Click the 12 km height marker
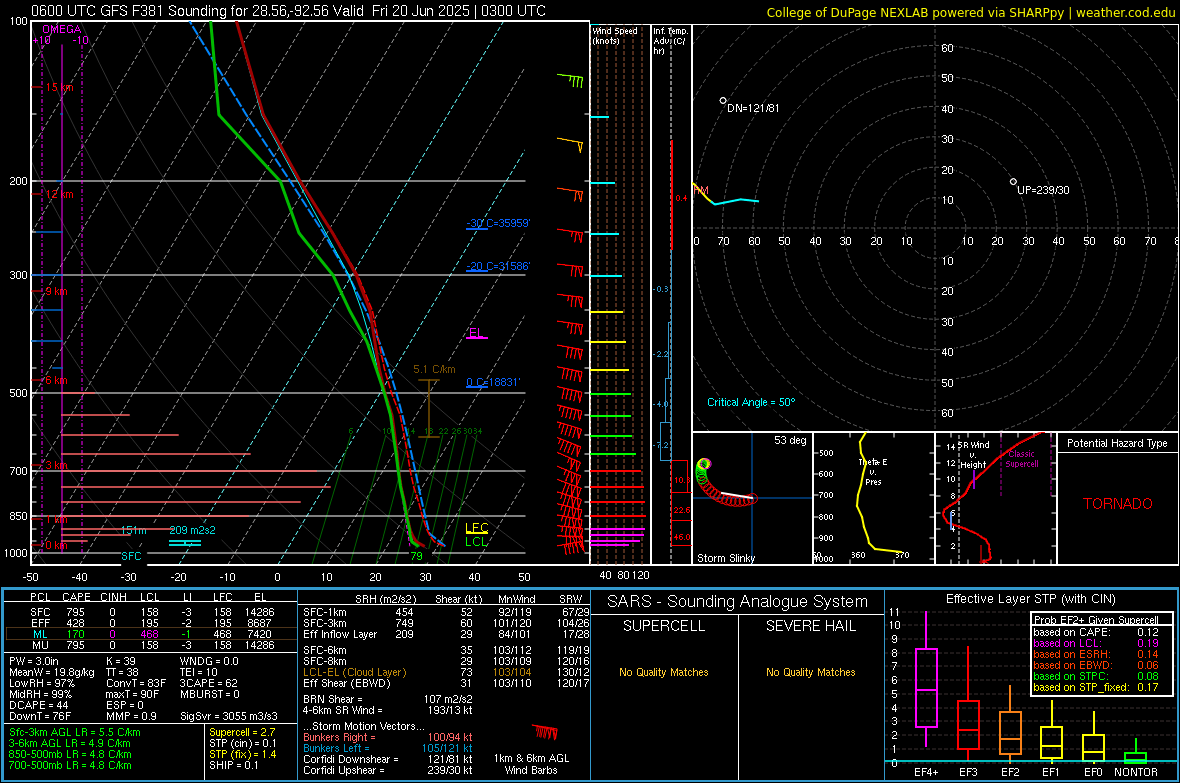Screen dimensions: 1180x783 point(59,194)
